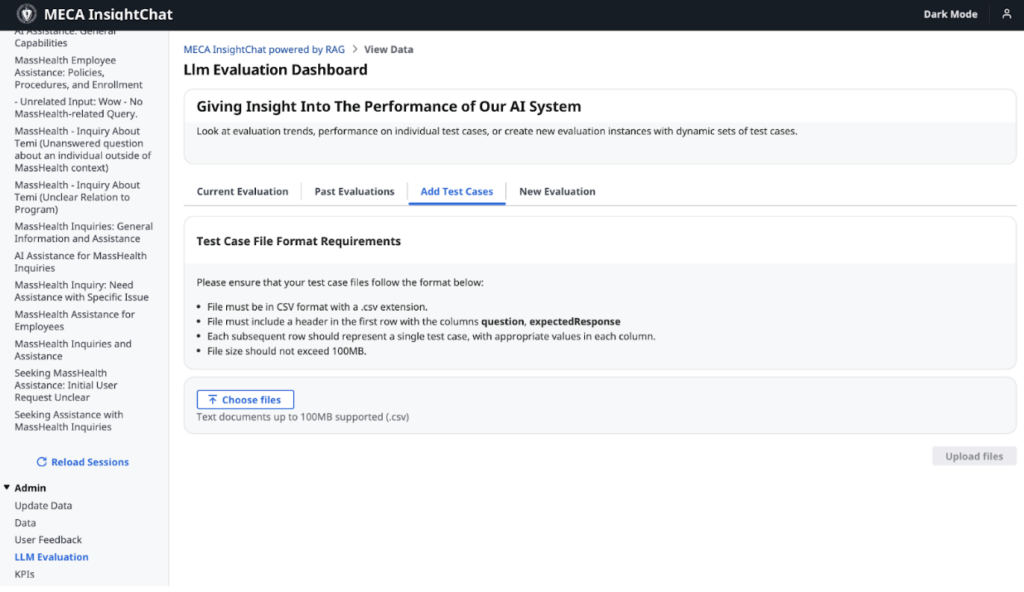Open Inquiry About Temi (Unanswered question) session

(x=83, y=150)
